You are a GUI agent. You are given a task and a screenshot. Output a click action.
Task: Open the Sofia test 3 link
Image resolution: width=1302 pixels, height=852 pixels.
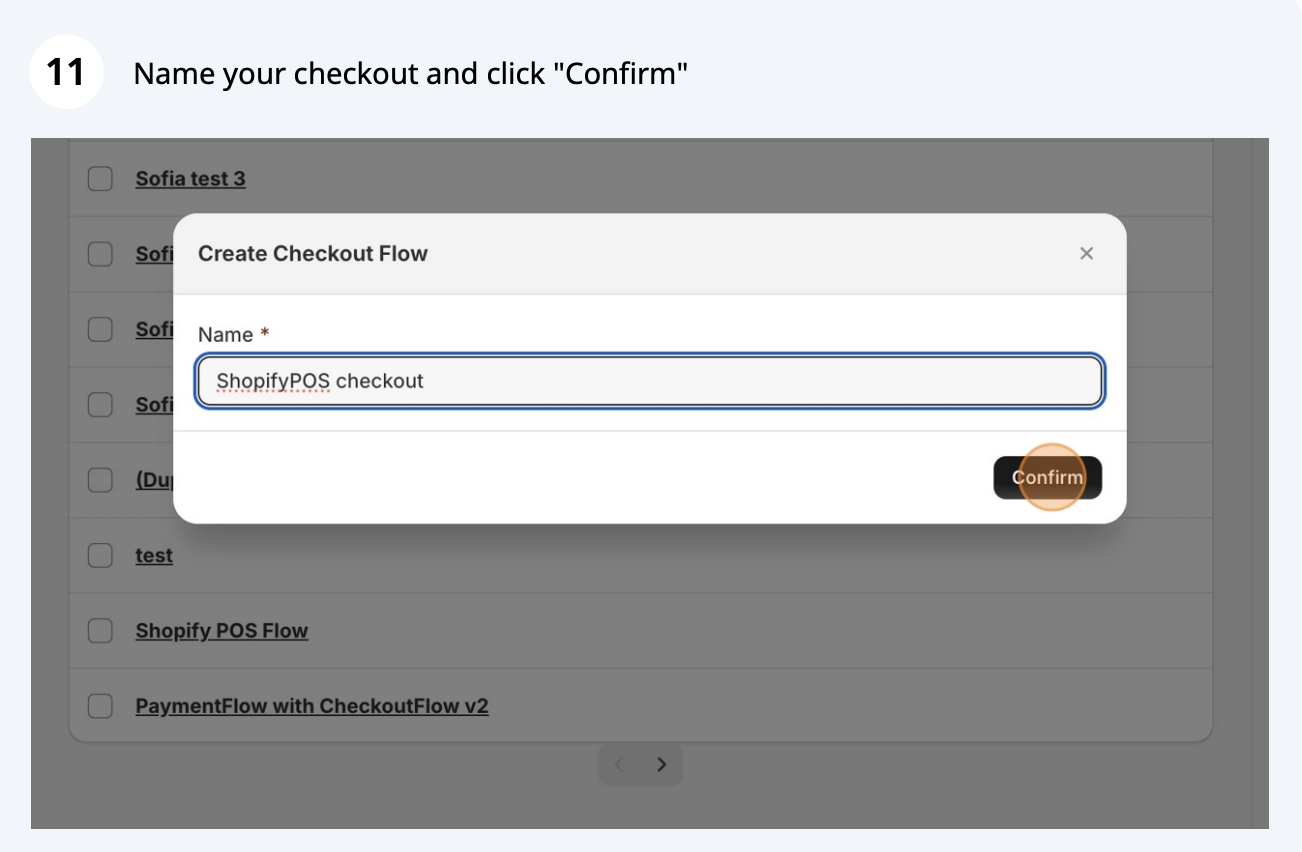[191, 179]
